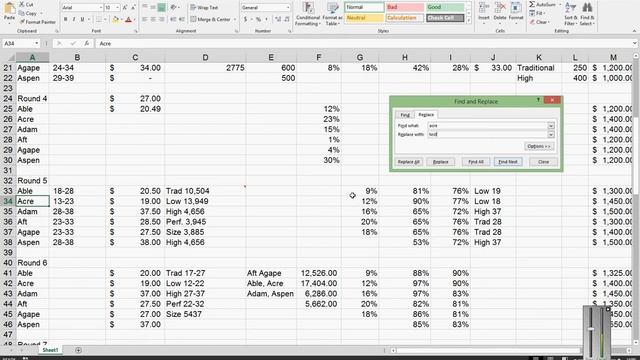Click the Cut scissors icon
The width and height of the screenshot is (640, 360).
pos(22,4)
